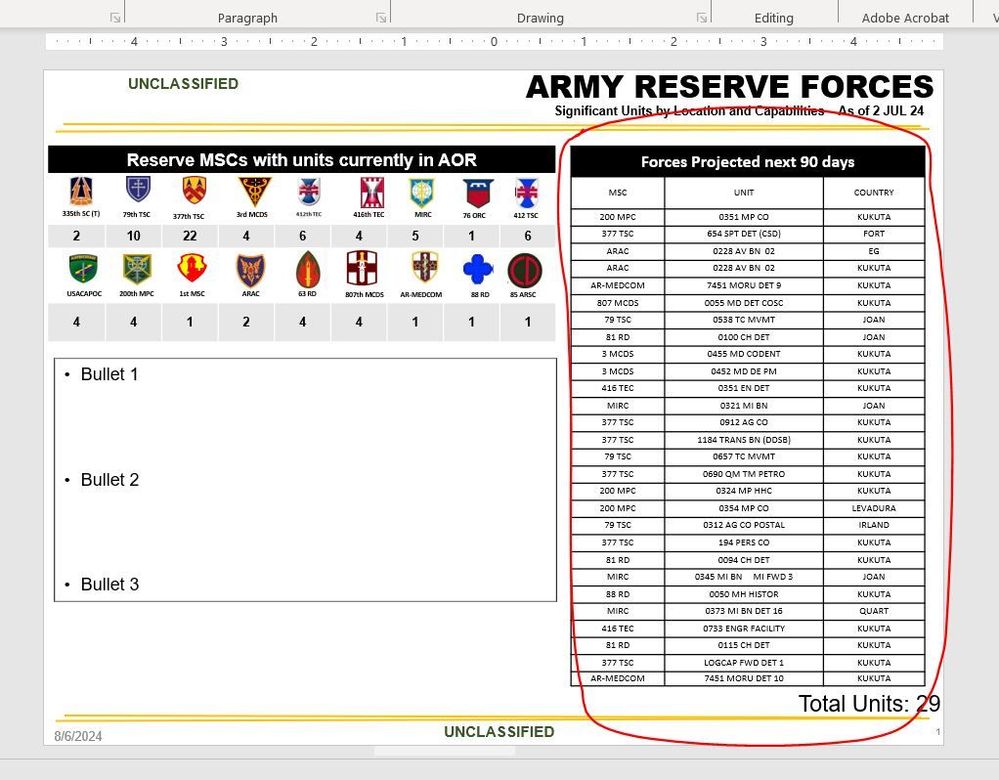Select the 335th SC (T) insignia
Screen dimensions: 999x780
click(x=81, y=191)
